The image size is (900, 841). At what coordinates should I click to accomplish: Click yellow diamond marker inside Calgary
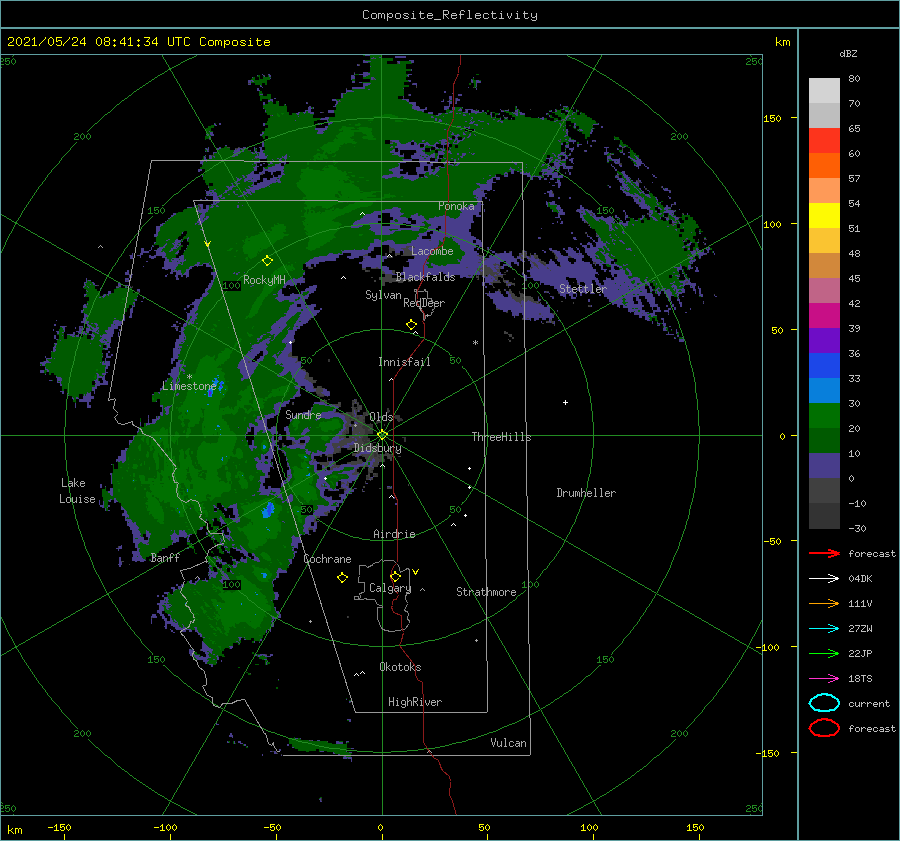(x=395, y=576)
